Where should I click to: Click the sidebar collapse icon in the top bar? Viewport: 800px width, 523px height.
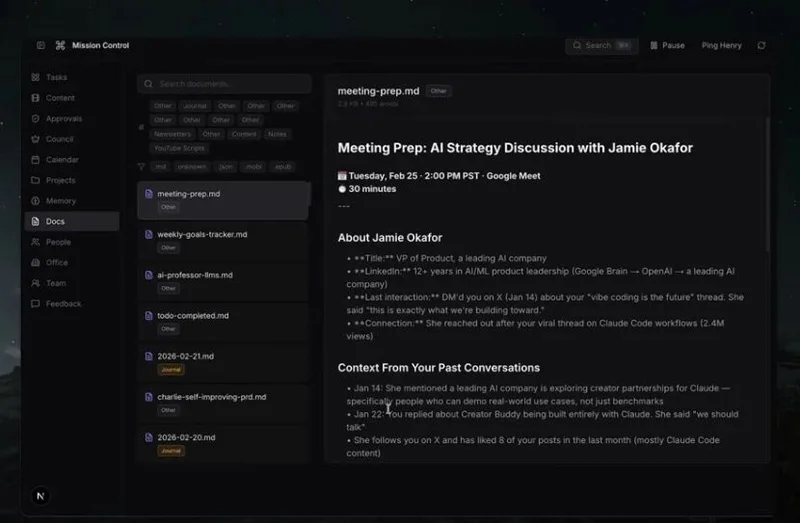point(41,45)
